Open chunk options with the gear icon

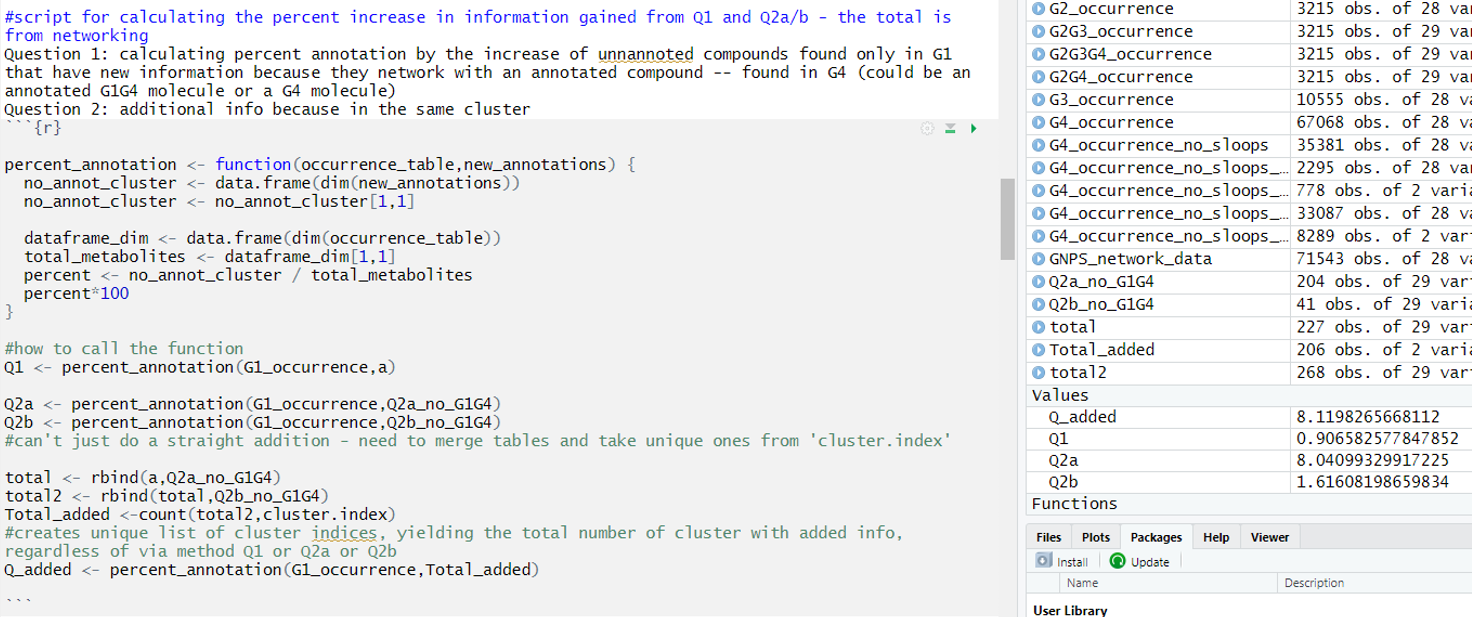(x=929, y=128)
